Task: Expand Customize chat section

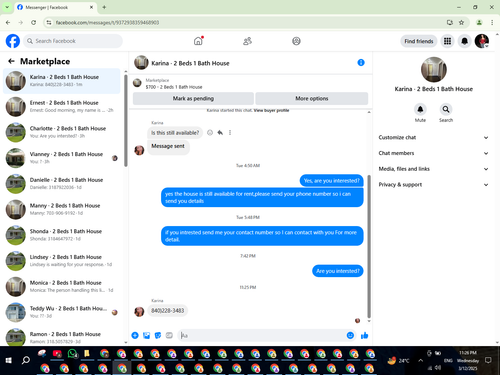Action: (x=433, y=137)
